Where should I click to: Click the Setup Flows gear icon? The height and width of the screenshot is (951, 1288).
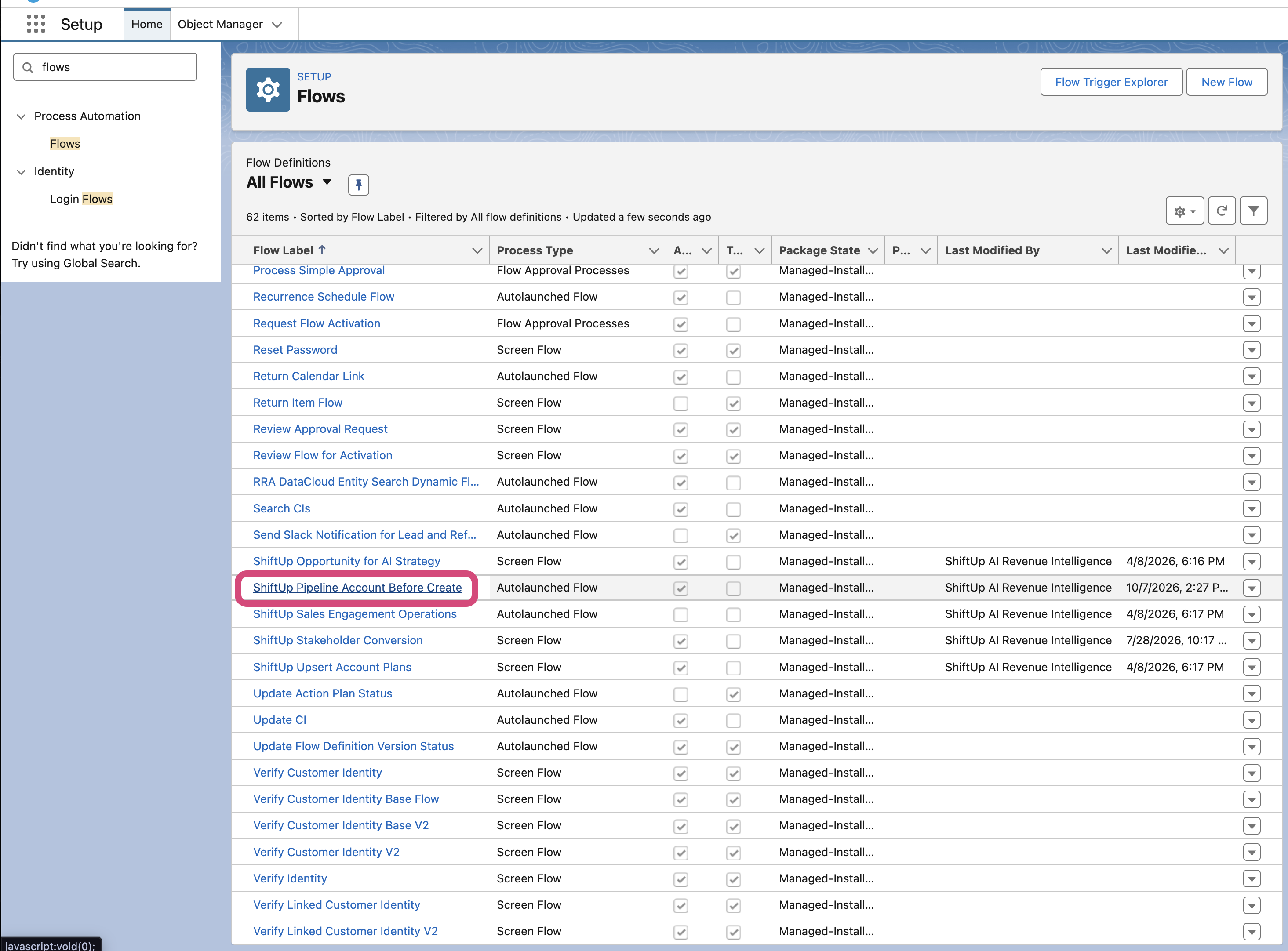click(x=268, y=89)
